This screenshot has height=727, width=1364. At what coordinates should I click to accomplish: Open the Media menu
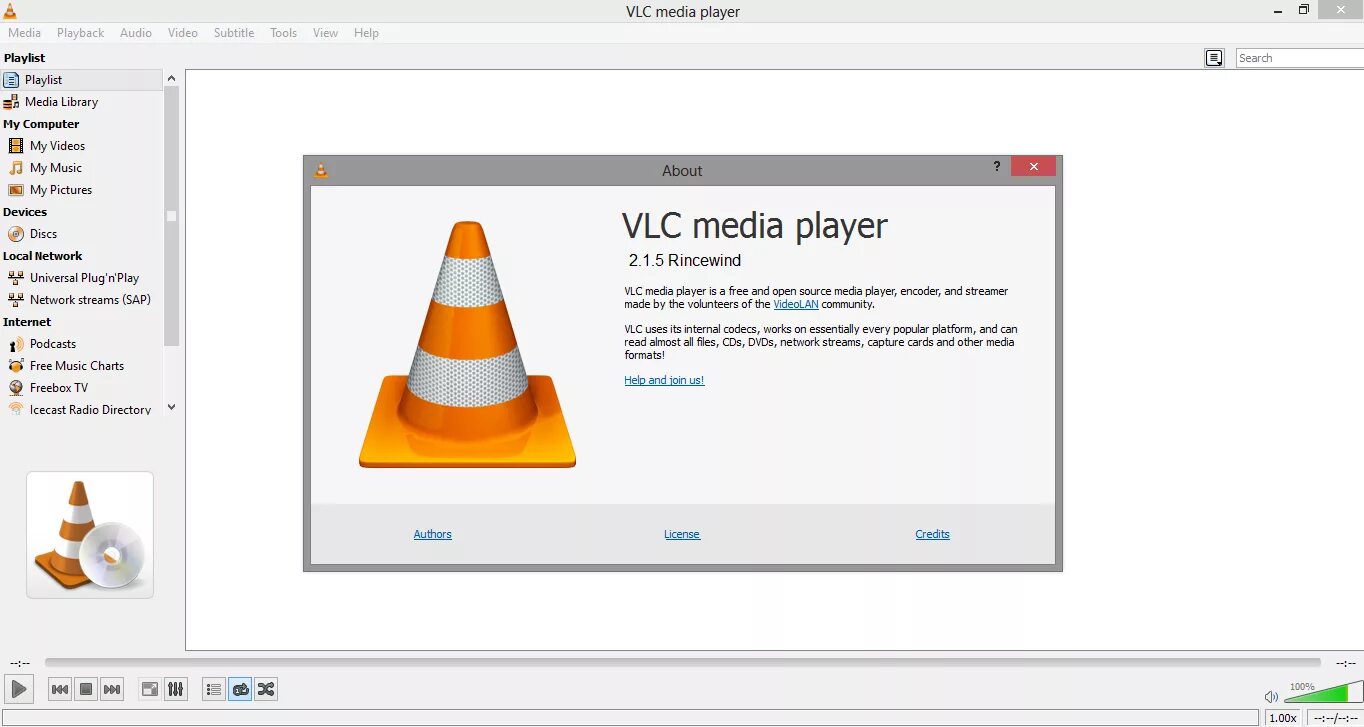[25, 33]
